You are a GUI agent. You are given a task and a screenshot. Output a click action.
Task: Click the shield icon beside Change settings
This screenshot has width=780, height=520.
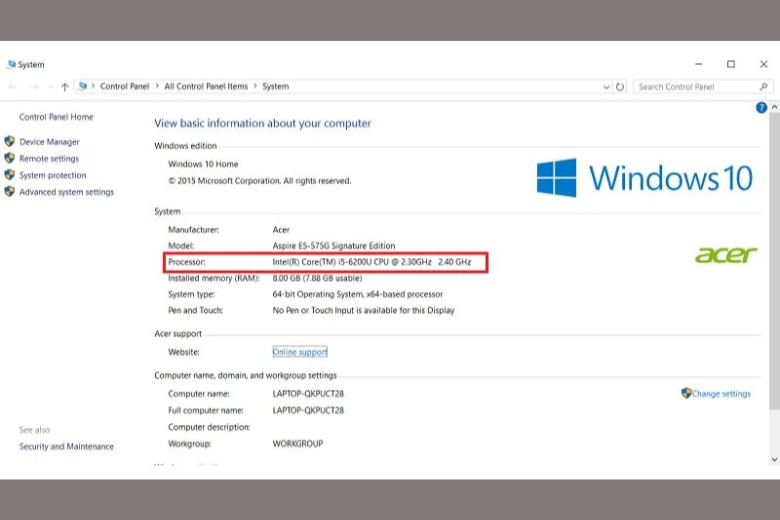tap(686, 393)
